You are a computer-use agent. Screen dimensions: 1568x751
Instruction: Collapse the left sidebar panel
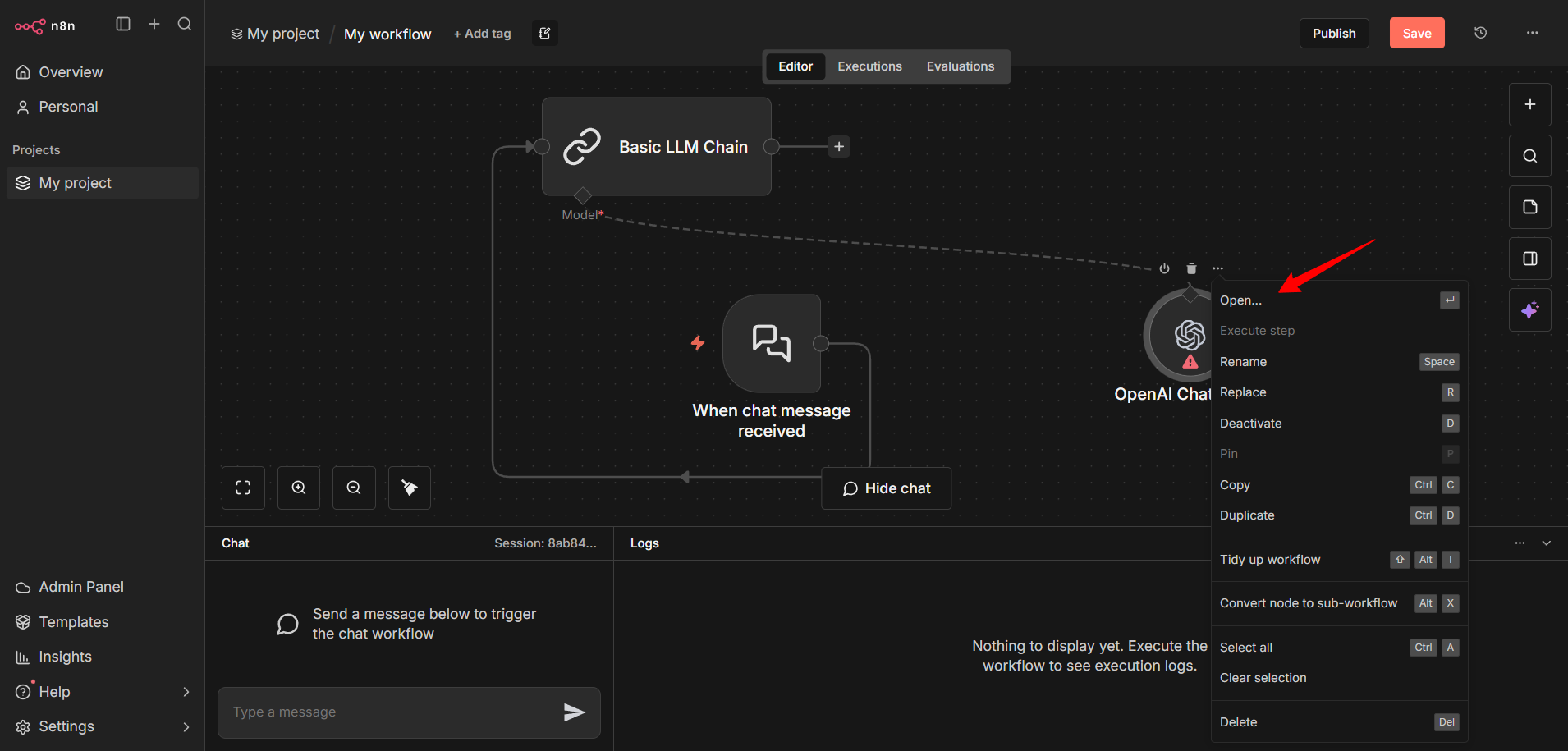click(123, 24)
